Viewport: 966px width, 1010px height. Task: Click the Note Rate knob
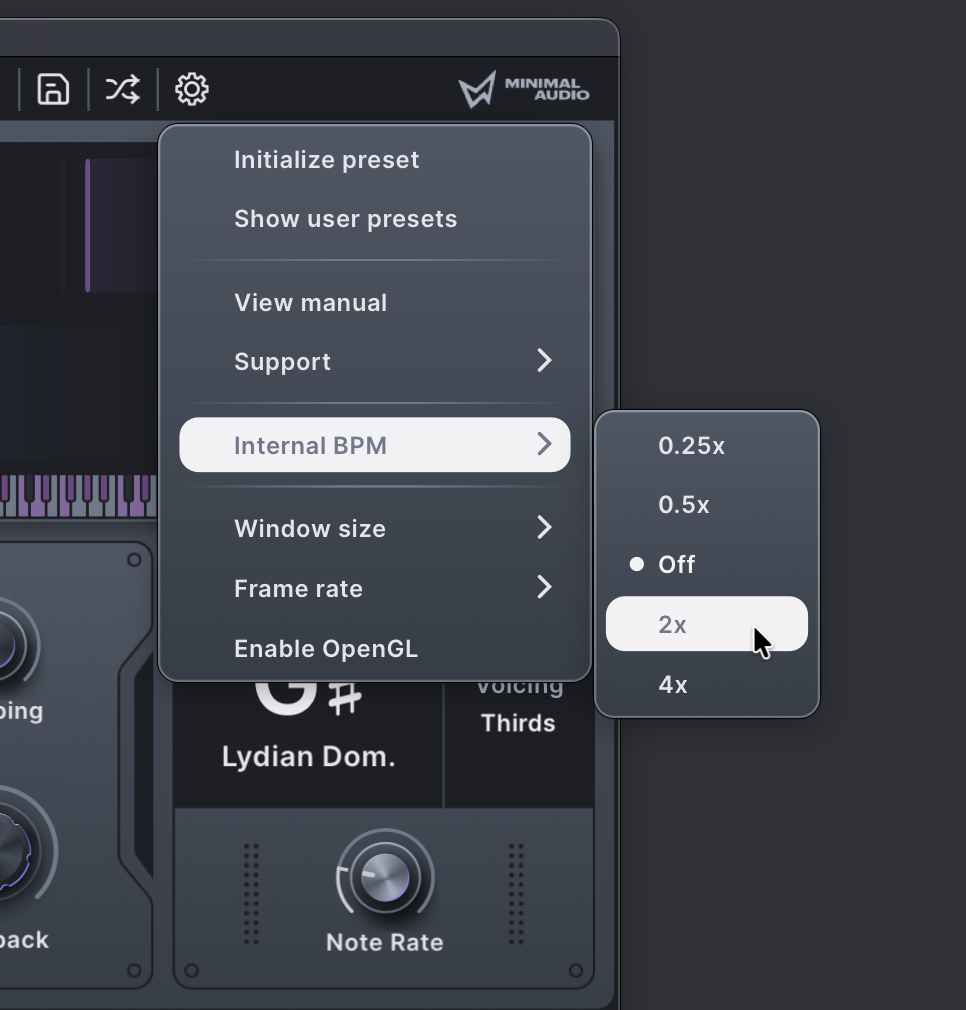click(x=385, y=876)
